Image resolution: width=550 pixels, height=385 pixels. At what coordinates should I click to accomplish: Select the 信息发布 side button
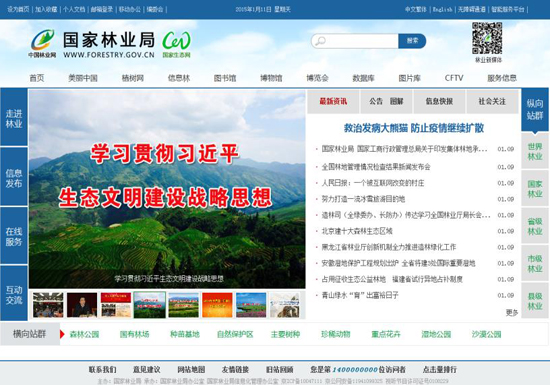point(14,176)
